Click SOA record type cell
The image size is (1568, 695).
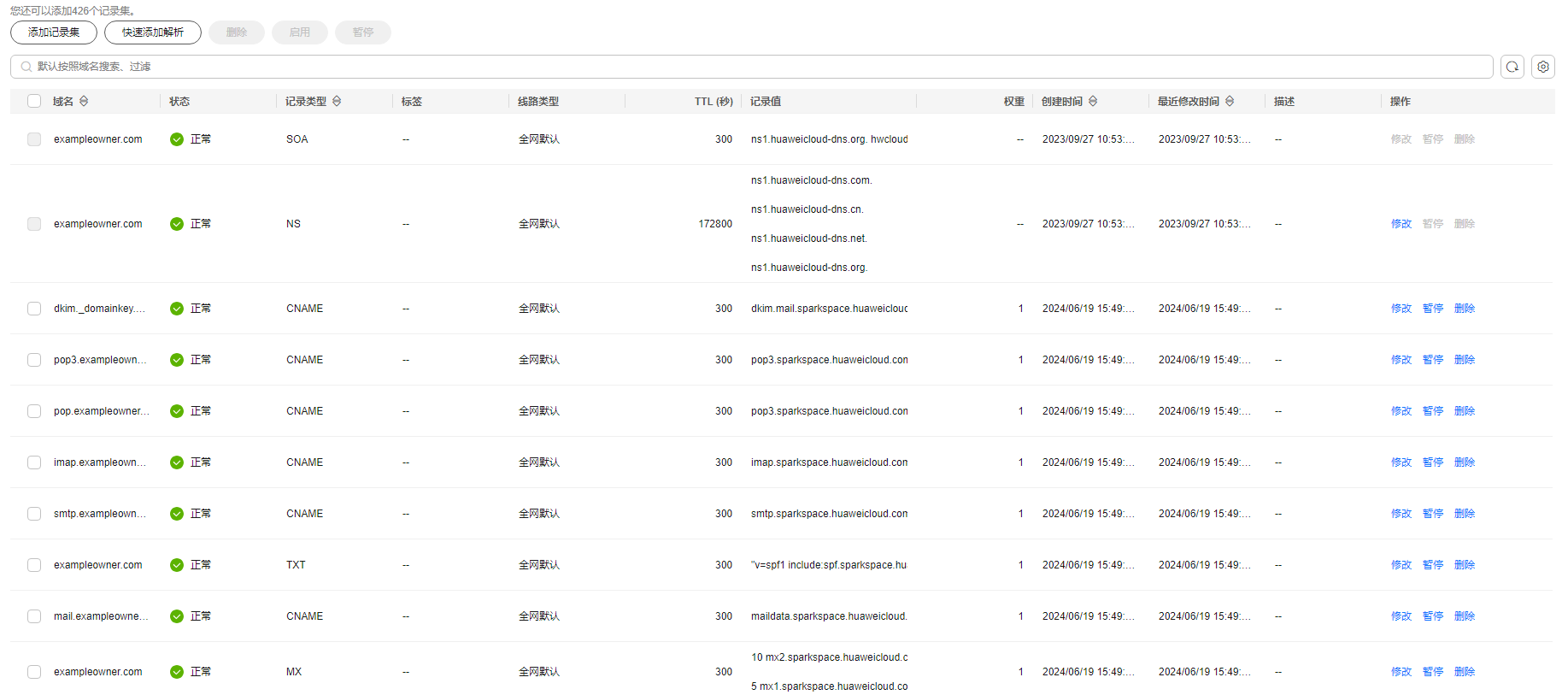click(x=297, y=139)
